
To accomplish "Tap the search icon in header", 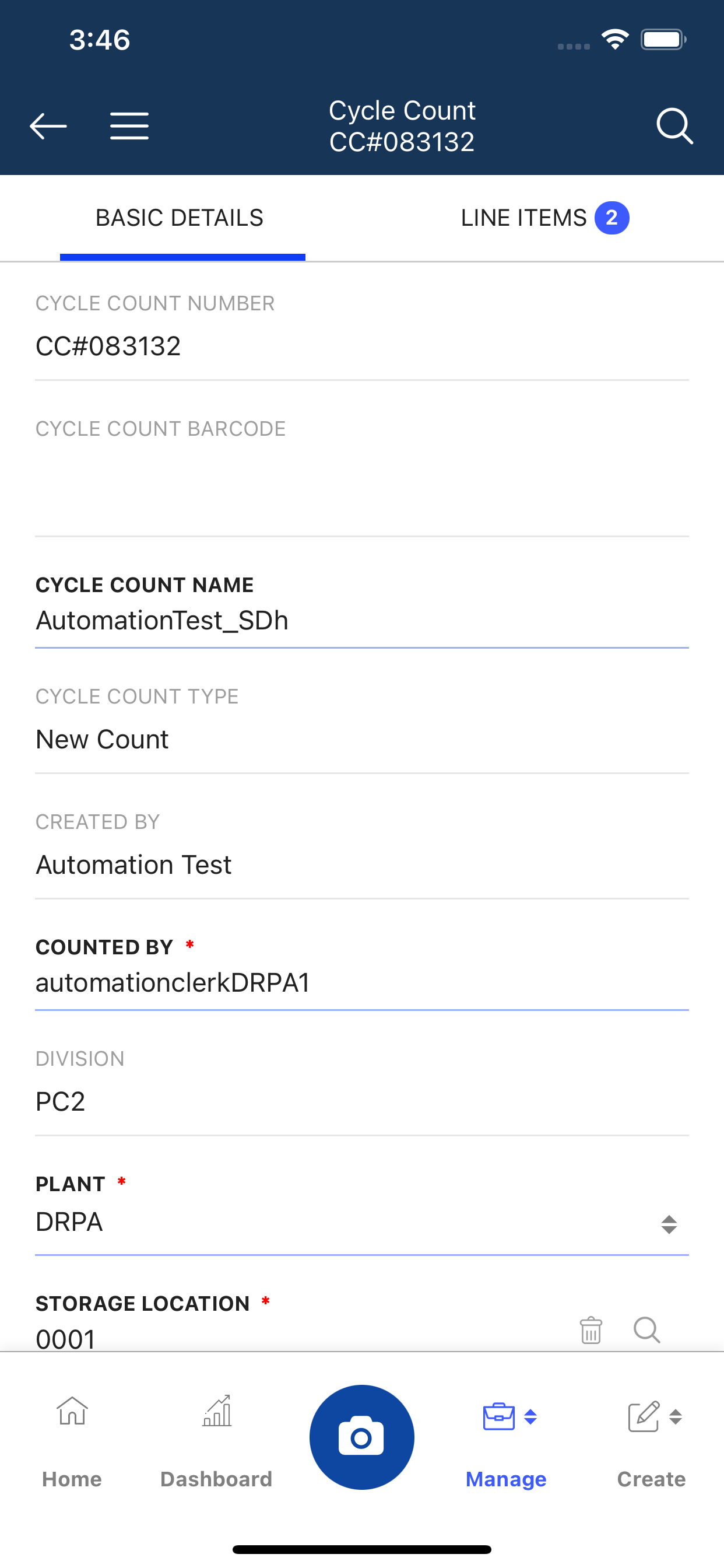I will (x=674, y=126).
